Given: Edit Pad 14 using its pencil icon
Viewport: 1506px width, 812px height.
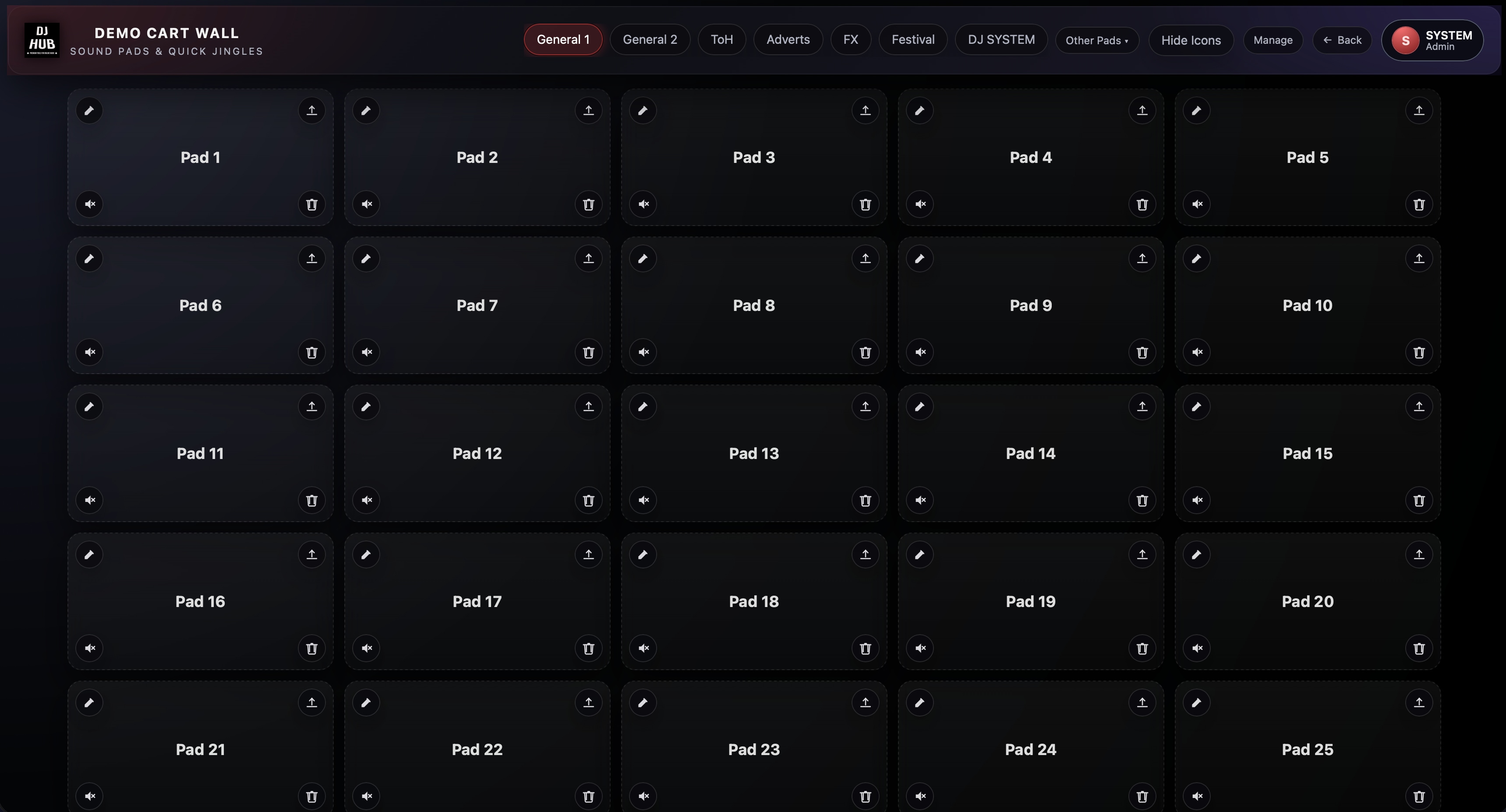Looking at the screenshot, I should coord(919,406).
